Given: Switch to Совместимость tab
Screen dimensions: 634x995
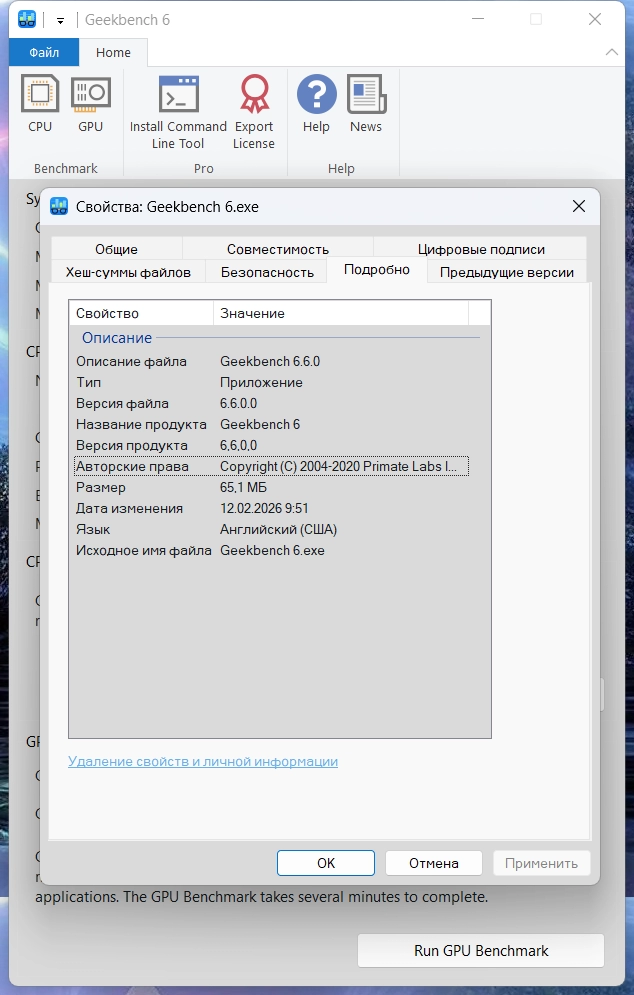Looking at the screenshot, I should [278, 249].
